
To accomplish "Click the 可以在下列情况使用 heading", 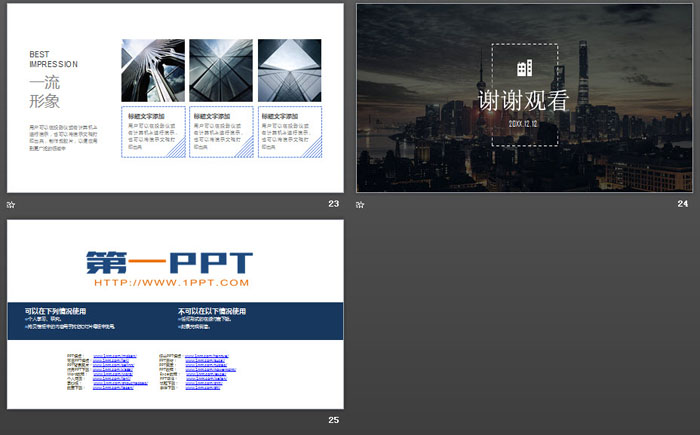I will click(55, 311).
